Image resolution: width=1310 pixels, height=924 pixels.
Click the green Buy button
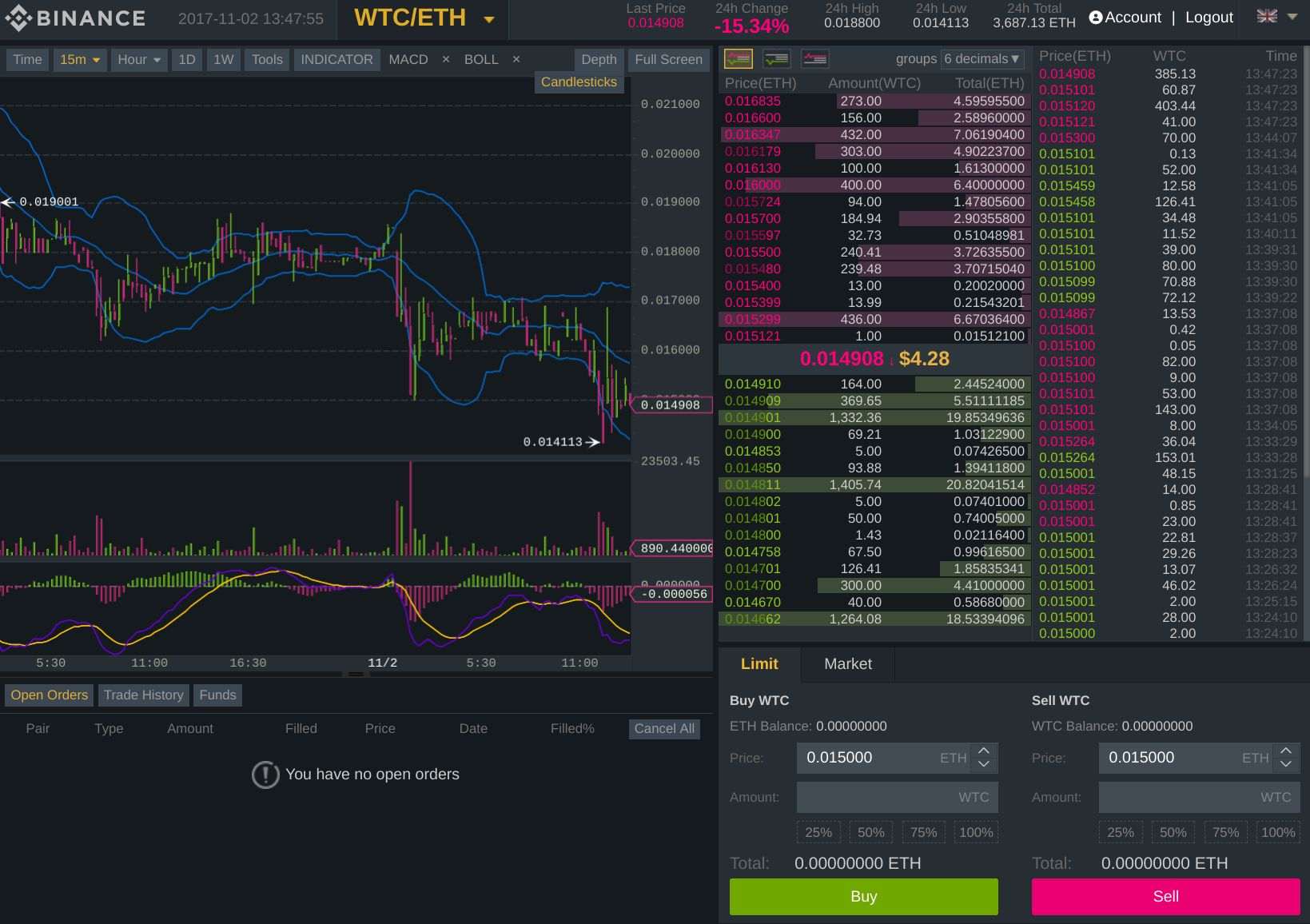point(863,896)
